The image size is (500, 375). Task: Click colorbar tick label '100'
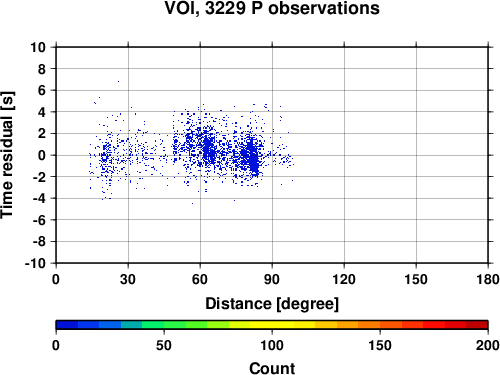point(272,345)
